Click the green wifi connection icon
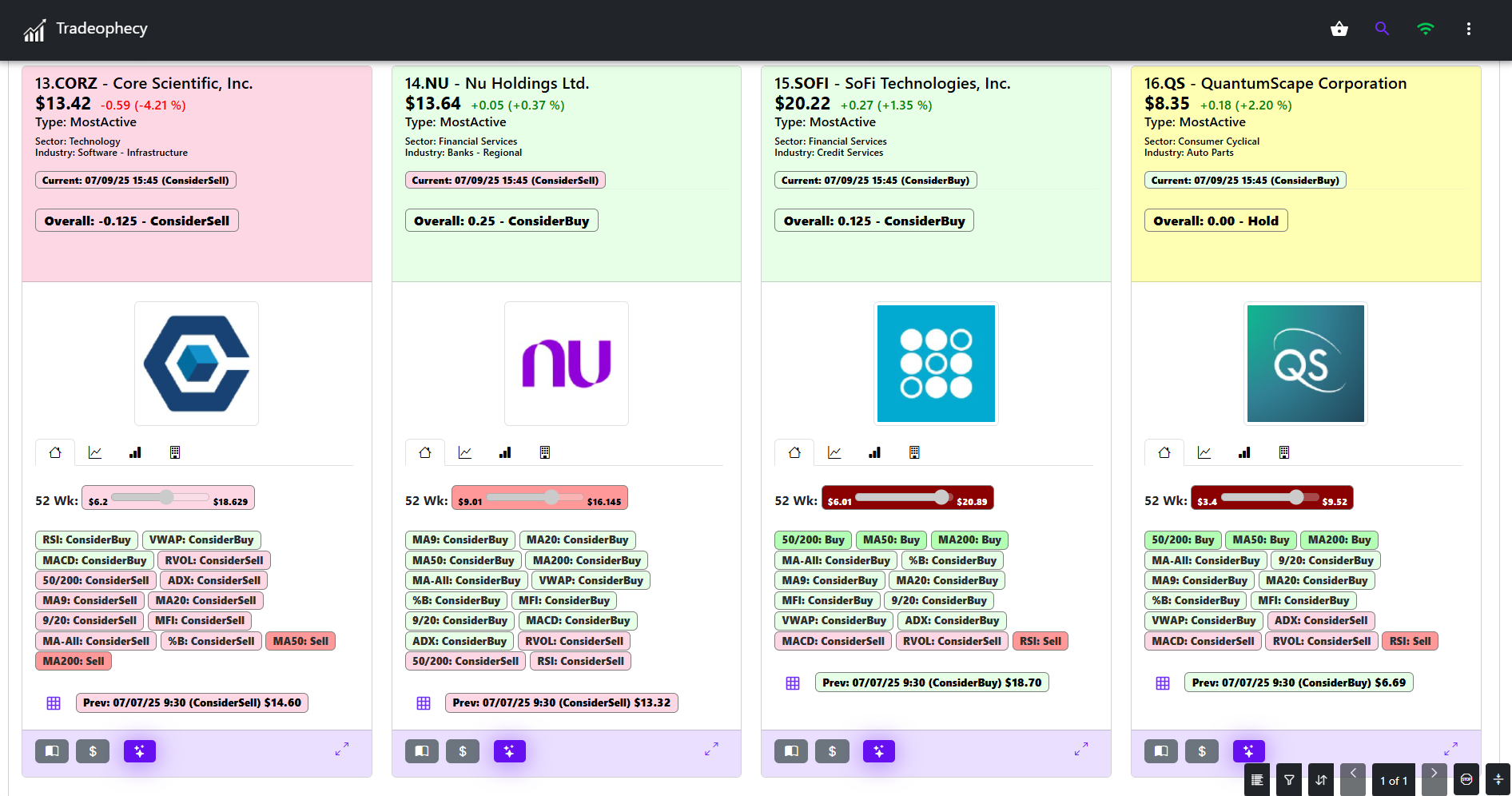Viewport: 1512px width, 796px height. point(1425,29)
